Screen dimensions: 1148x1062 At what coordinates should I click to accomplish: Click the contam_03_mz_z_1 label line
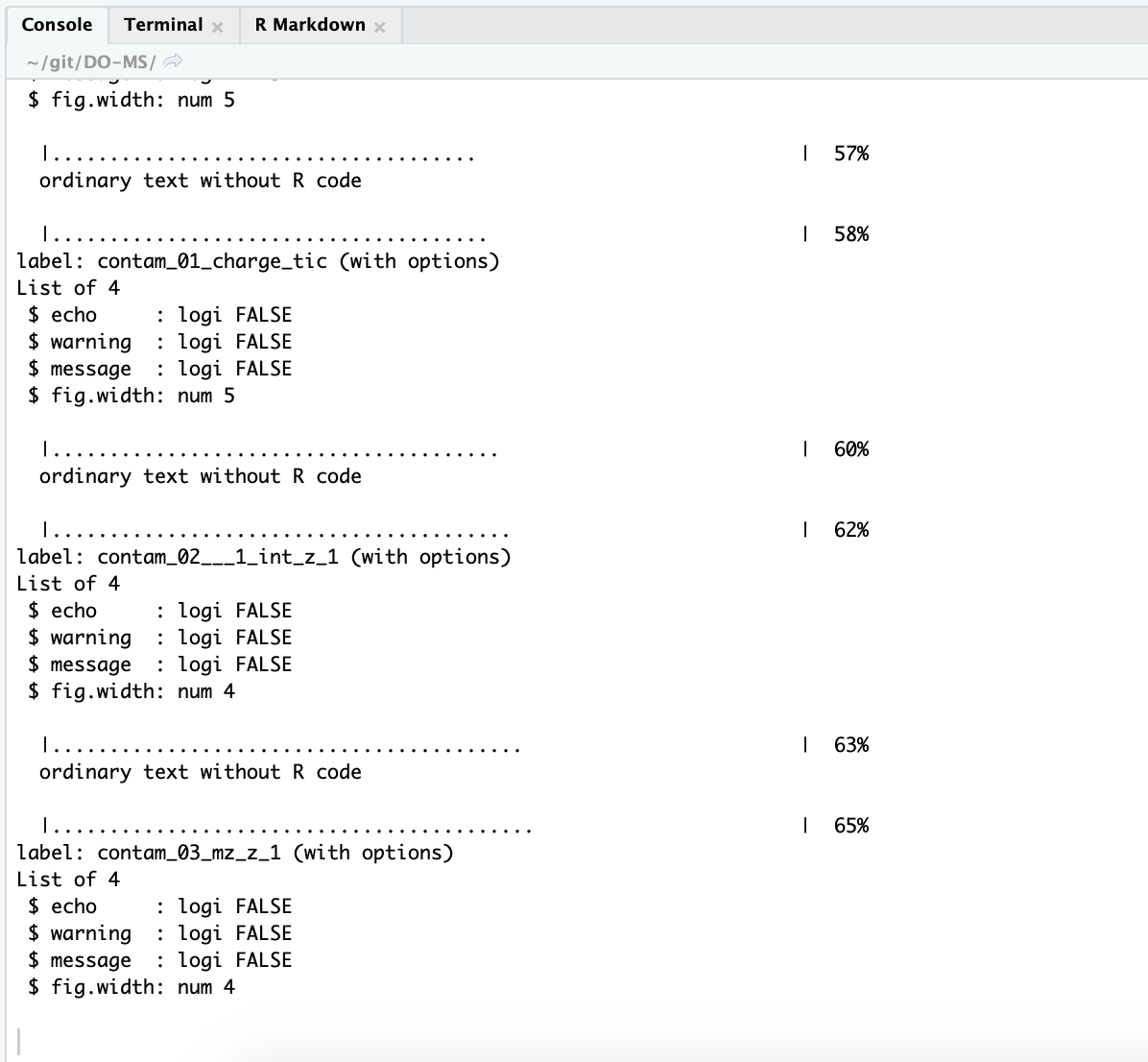tap(235, 854)
